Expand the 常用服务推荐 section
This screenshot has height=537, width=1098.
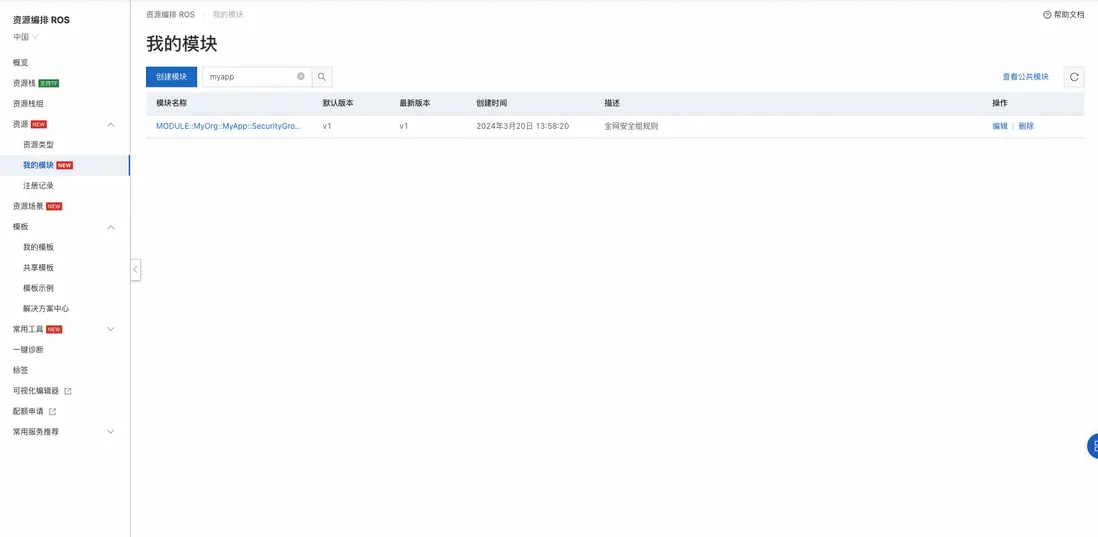(x=111, y=431)
